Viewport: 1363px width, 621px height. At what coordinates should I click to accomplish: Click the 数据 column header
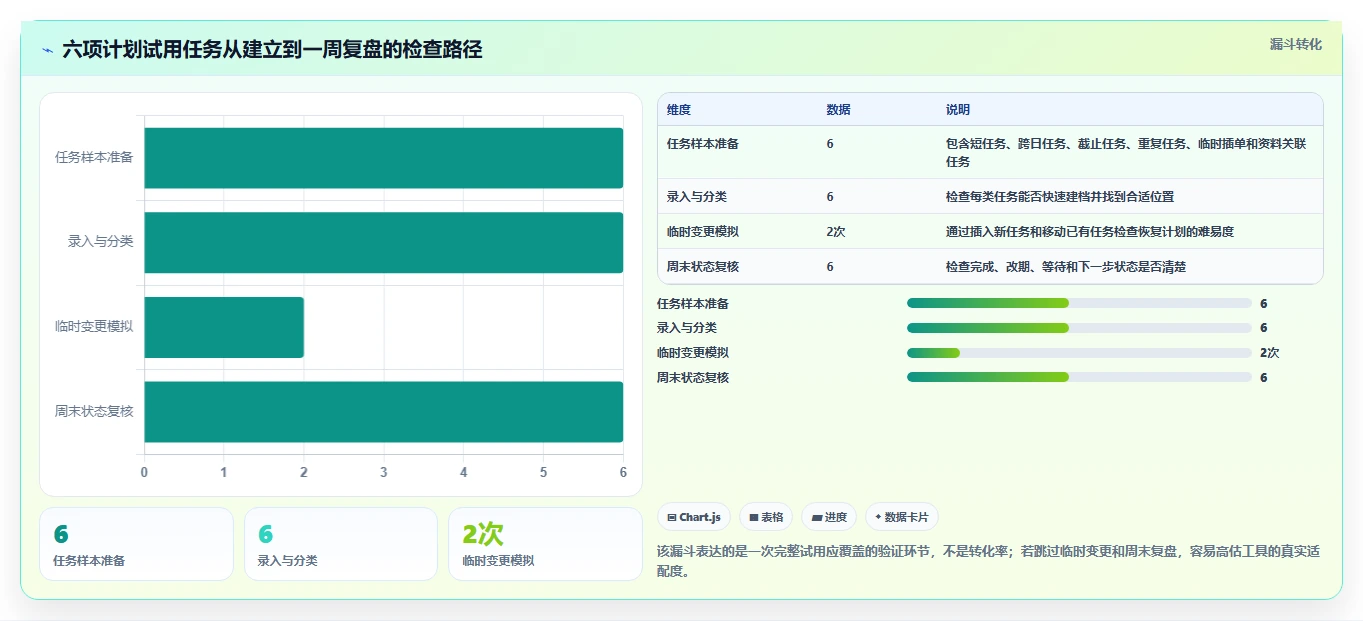pos(839,110)
